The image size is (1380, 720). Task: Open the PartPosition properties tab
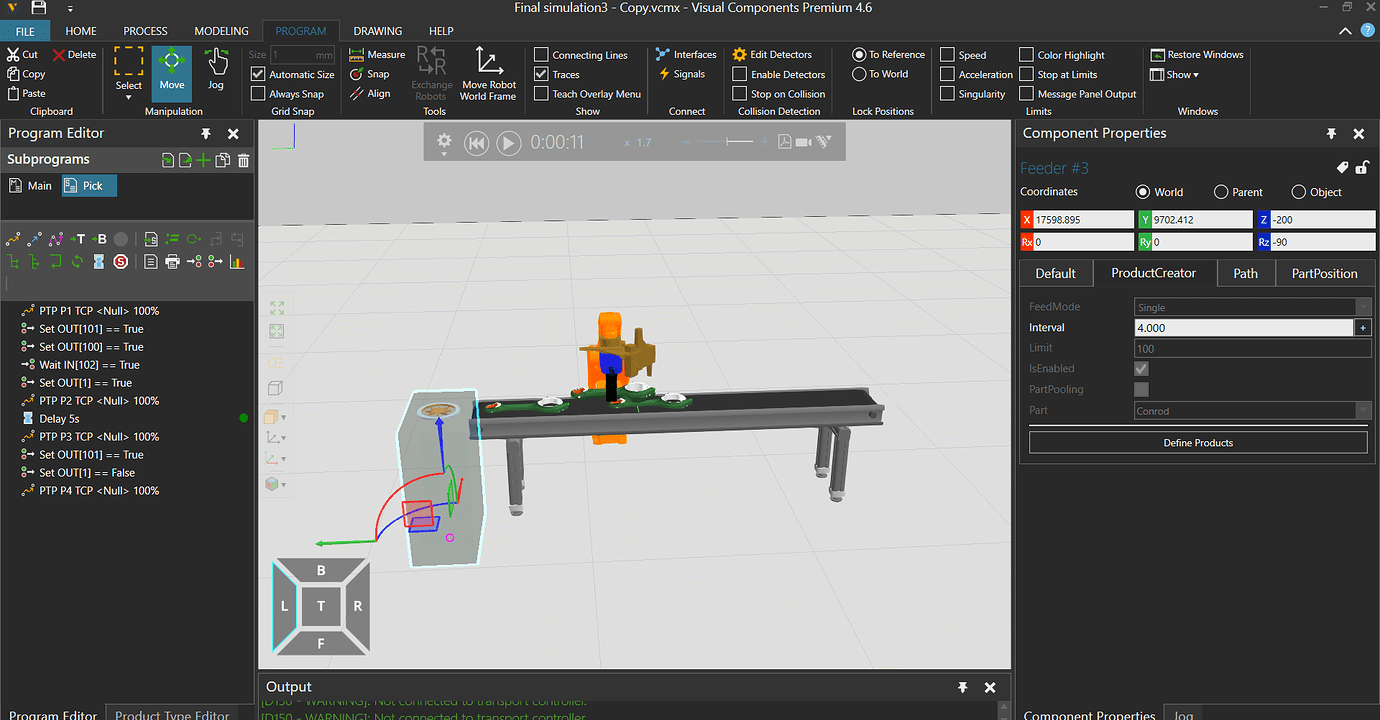(x=1324, y=273)
